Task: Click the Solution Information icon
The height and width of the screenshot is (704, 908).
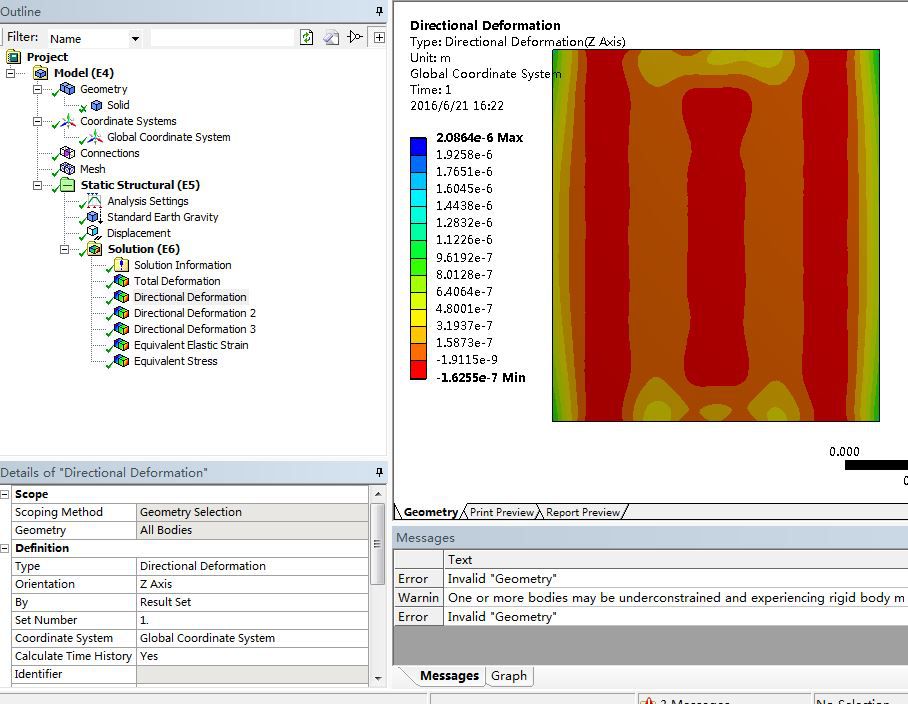Action: [x=122, y=265]
